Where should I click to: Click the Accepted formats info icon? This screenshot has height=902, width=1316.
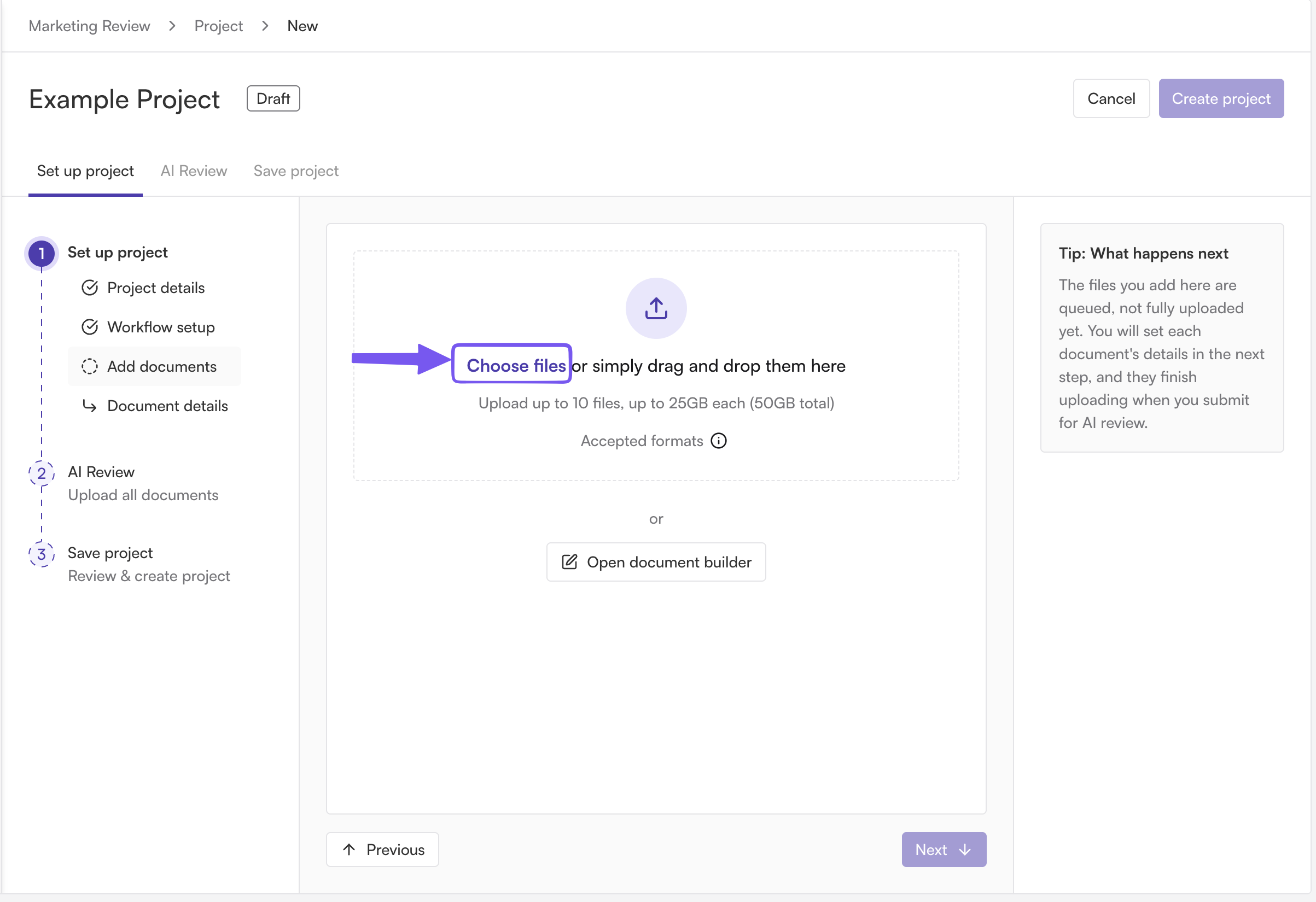(719, 441)
